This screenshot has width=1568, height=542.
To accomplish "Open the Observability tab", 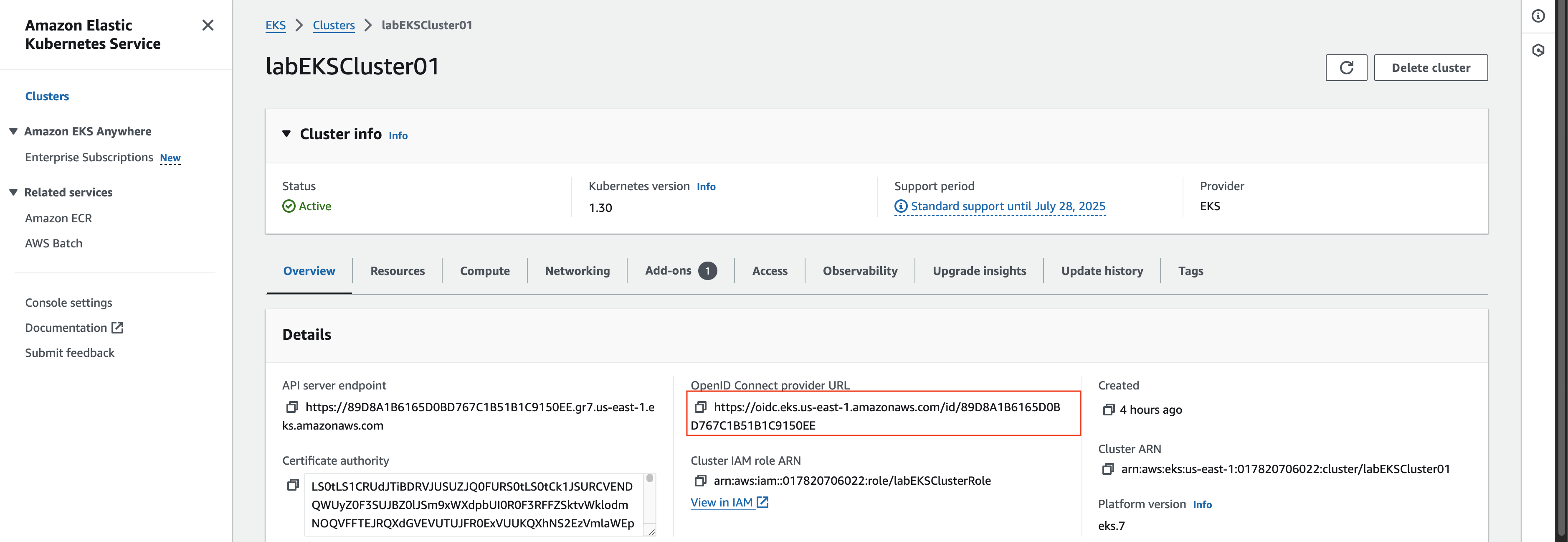I will (859, 271).
